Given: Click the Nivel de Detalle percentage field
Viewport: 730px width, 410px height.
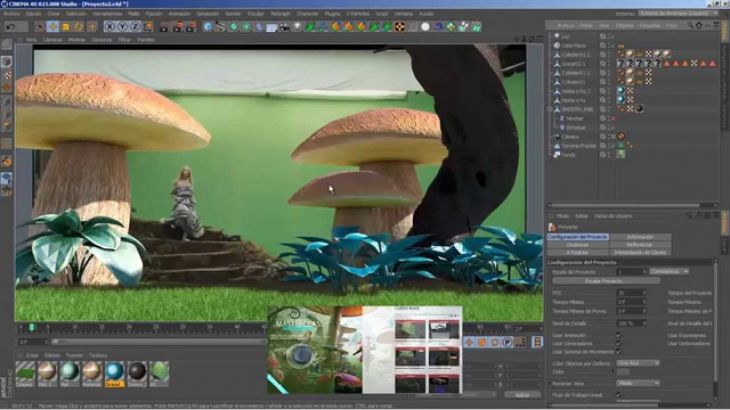Looking at the screenshot, I should point(631,323).
